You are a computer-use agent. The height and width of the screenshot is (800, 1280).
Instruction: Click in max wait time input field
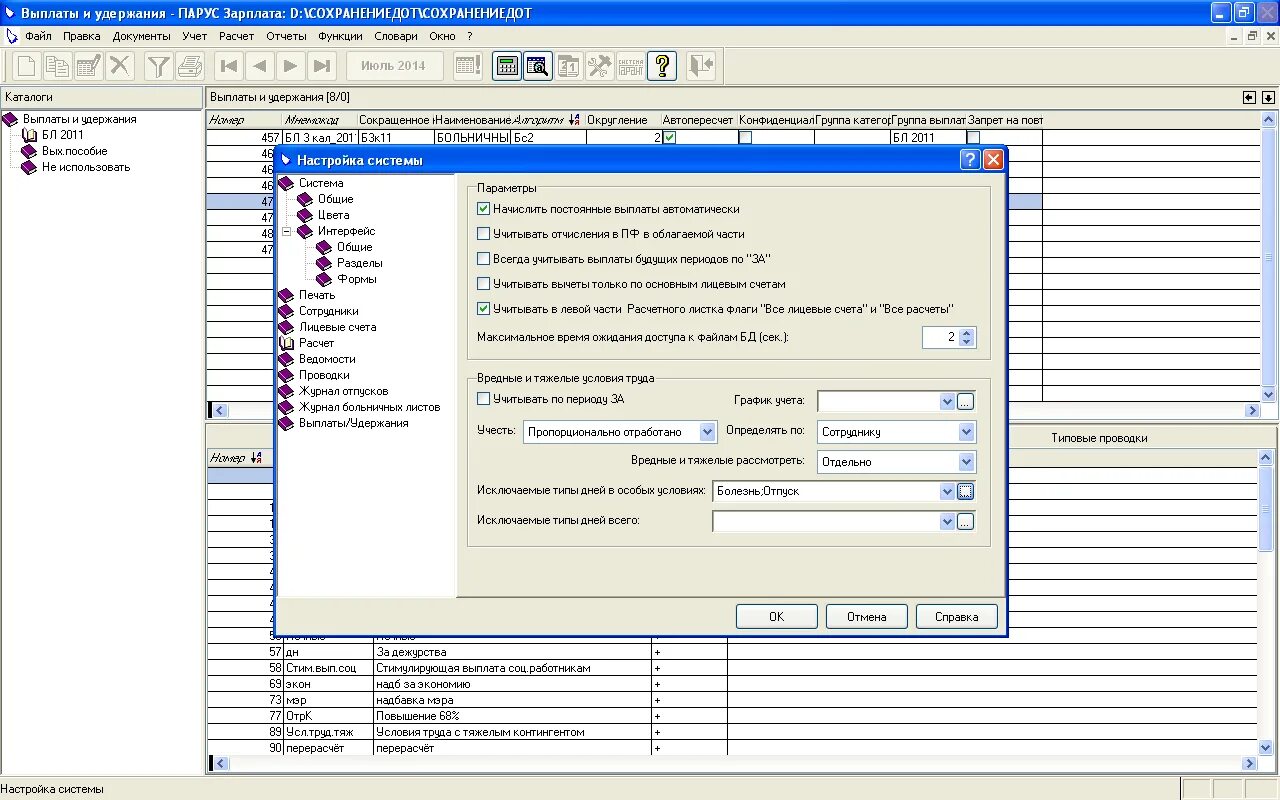click(x=940, y=338)
